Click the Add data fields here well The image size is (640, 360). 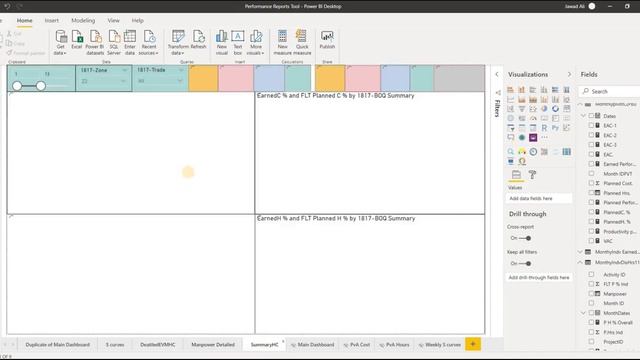tap(539, 198)
